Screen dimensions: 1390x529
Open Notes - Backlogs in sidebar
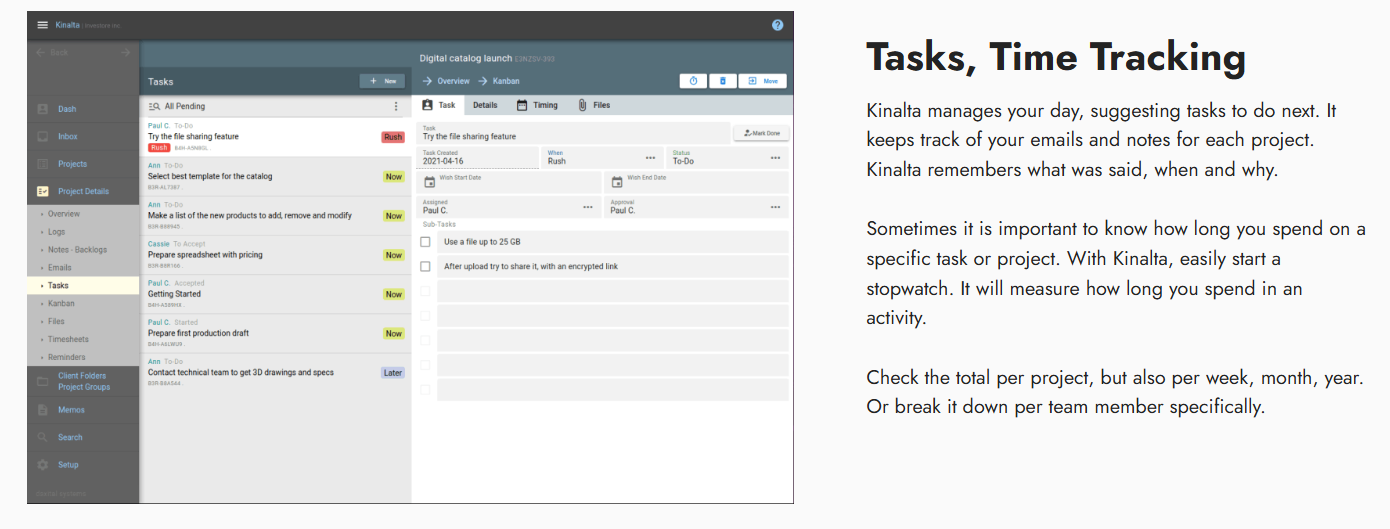[x=77, y=250]
